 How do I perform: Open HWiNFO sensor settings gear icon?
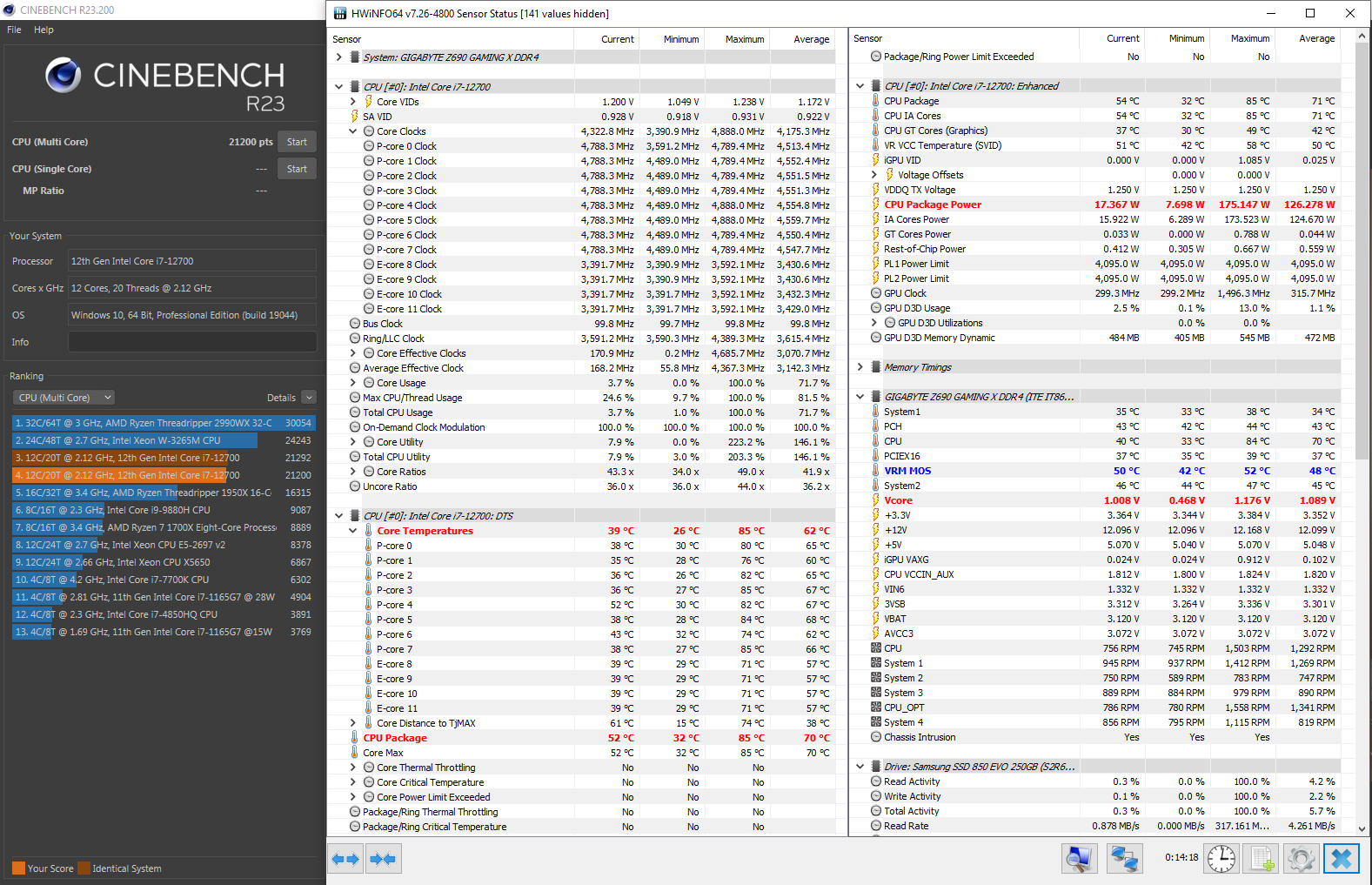(x=1302, y=859)
